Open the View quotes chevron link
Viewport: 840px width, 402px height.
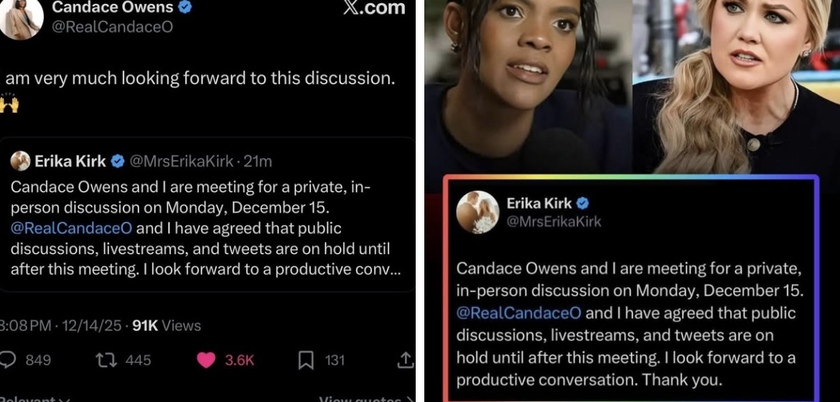366,399
